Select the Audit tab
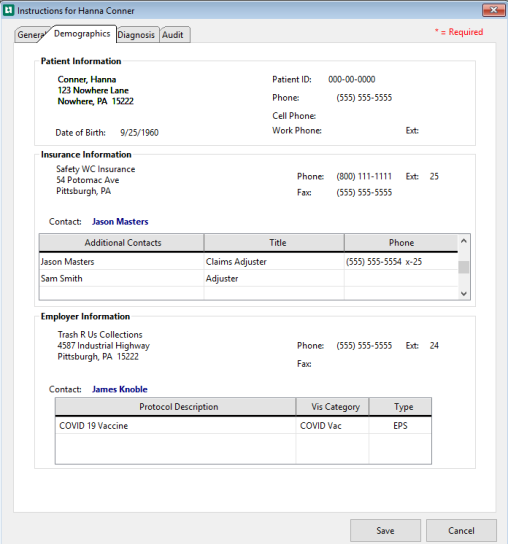 [173, 35]
